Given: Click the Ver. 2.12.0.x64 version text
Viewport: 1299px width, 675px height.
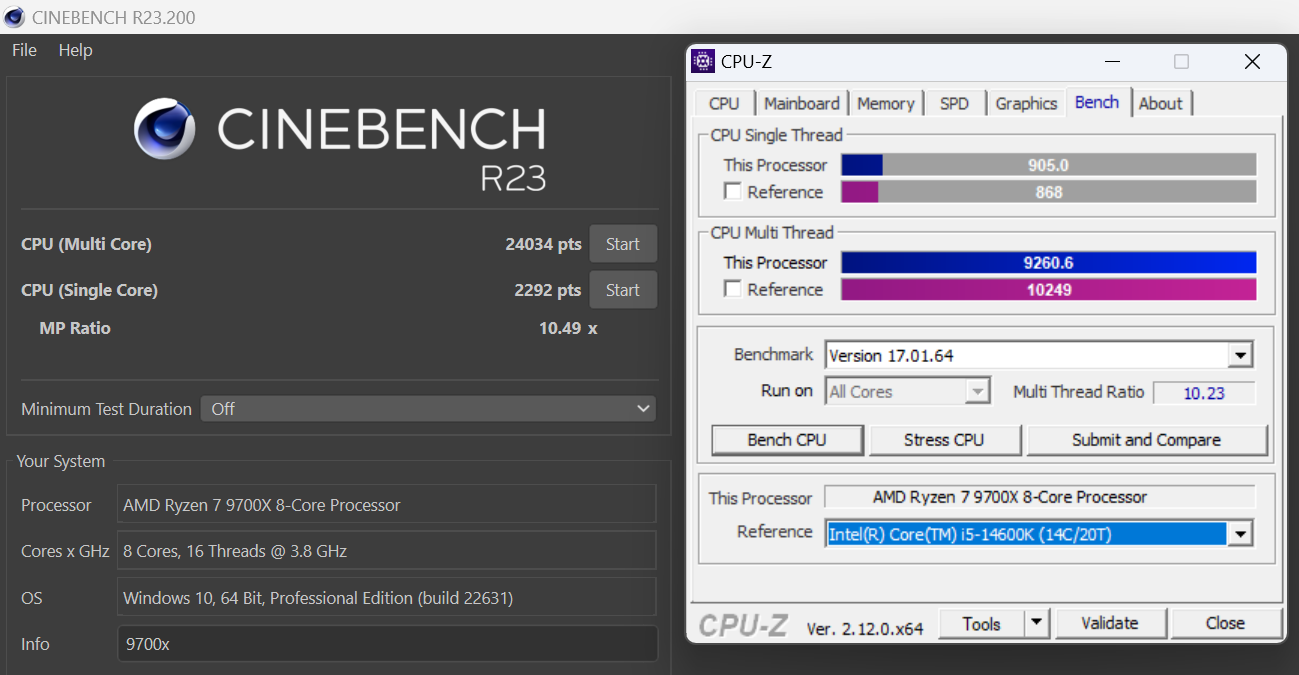Looking at the screenshot, I should click(x=865, y=628).
